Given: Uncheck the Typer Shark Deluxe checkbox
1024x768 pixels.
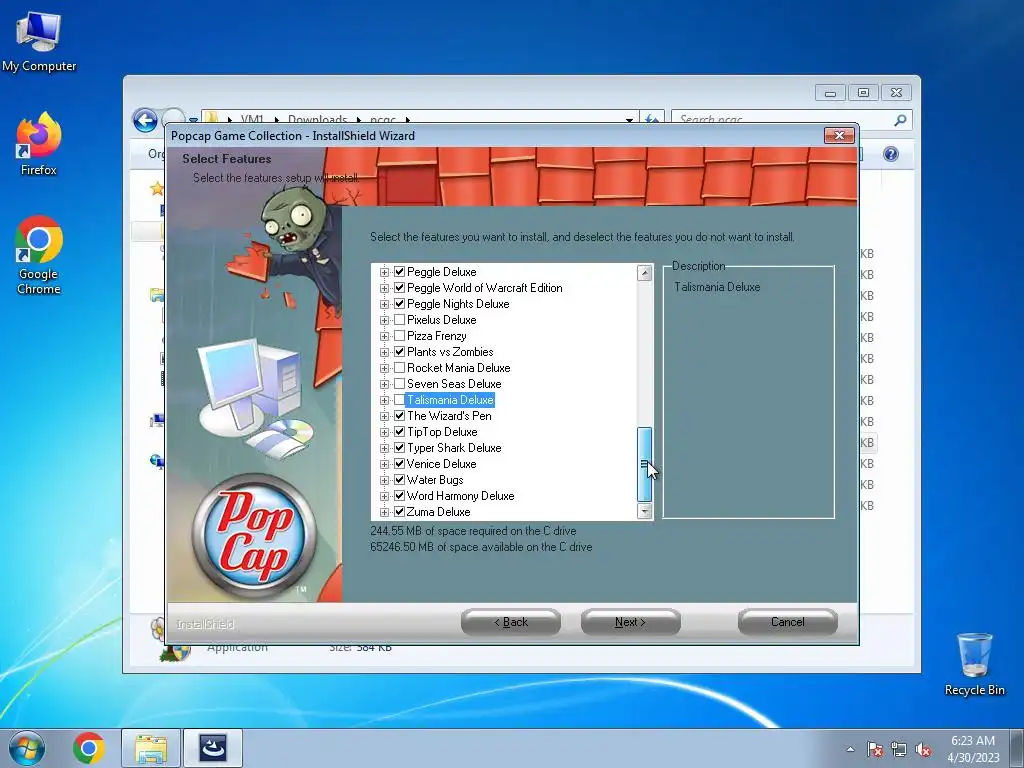Looking at the screenshot, I should tap(400, 447).
